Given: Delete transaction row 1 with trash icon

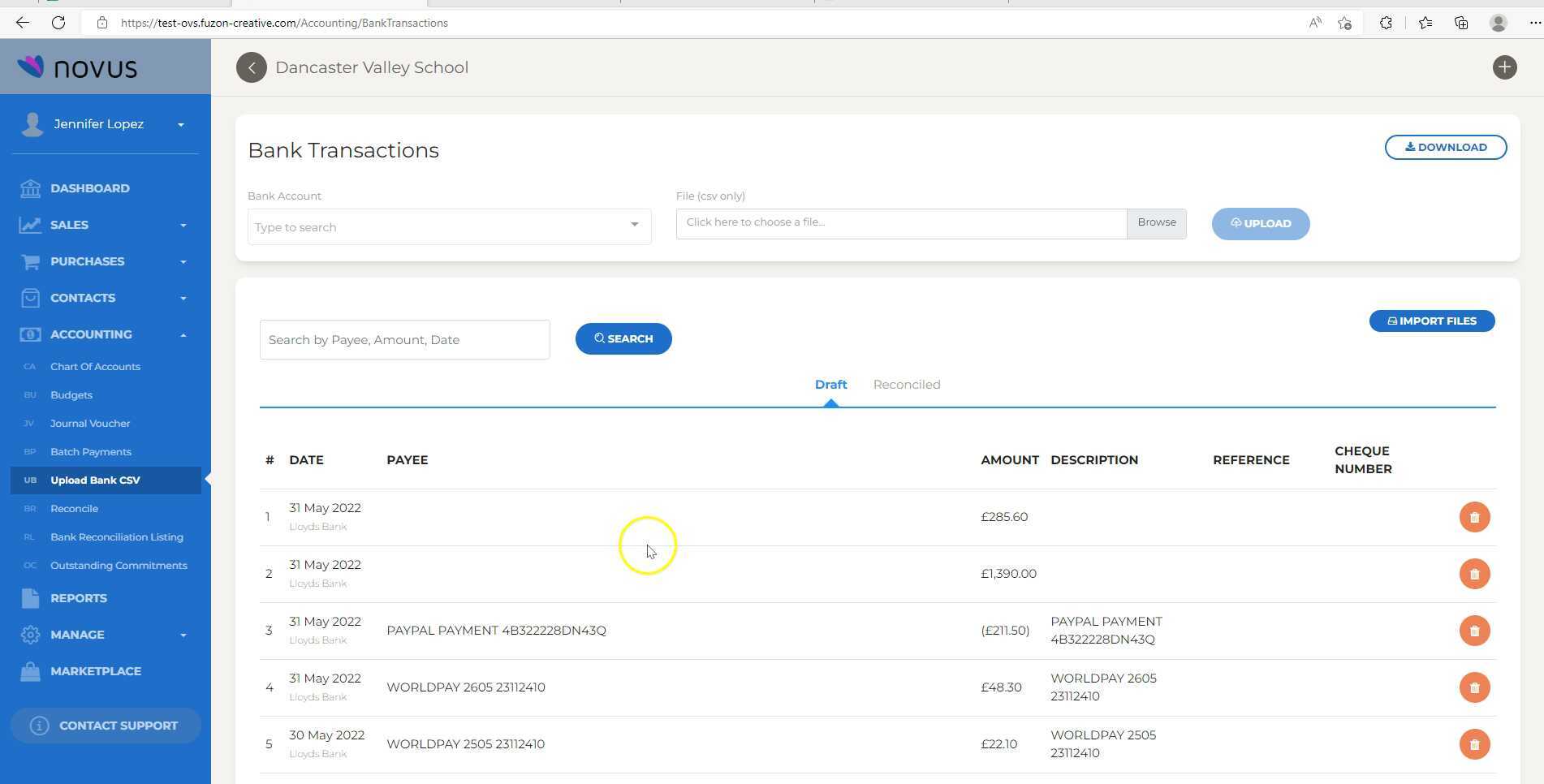Looking at the screenshot, I should 1474,517.
